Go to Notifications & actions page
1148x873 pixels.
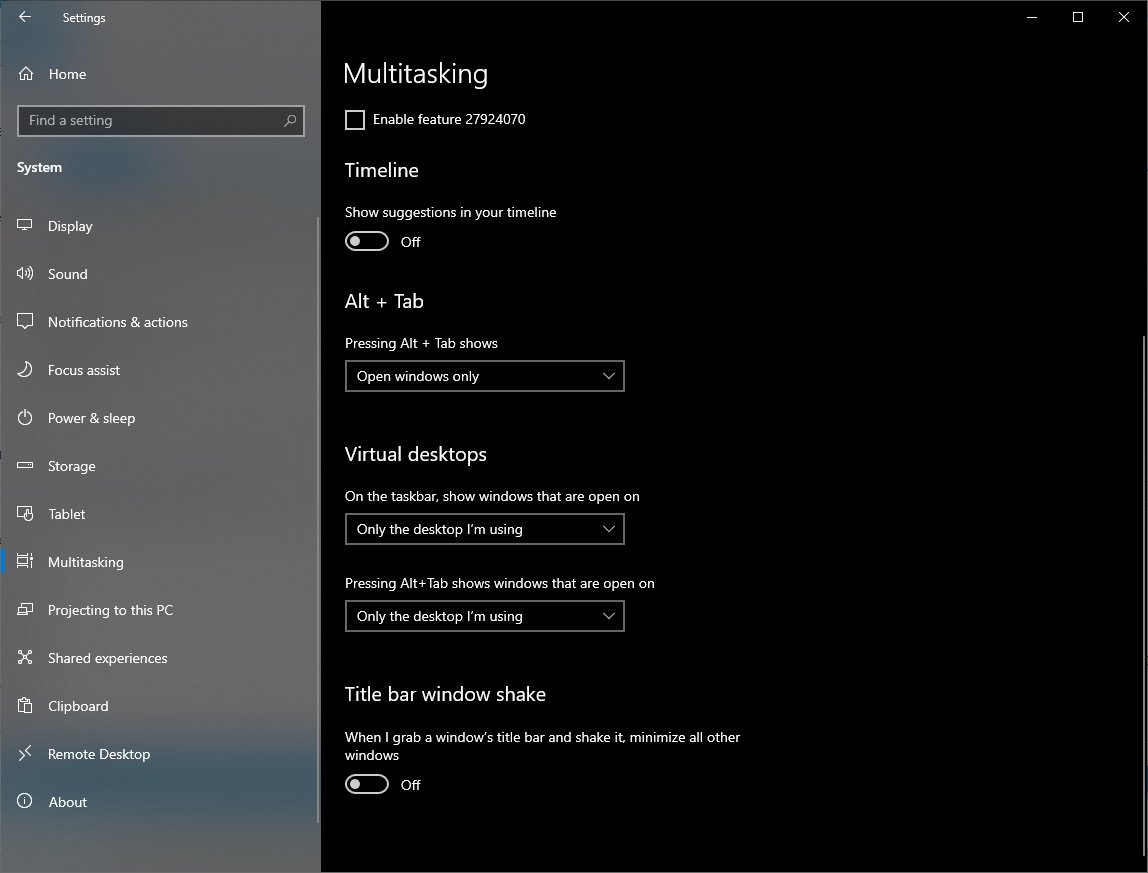(x=117, y=322)
